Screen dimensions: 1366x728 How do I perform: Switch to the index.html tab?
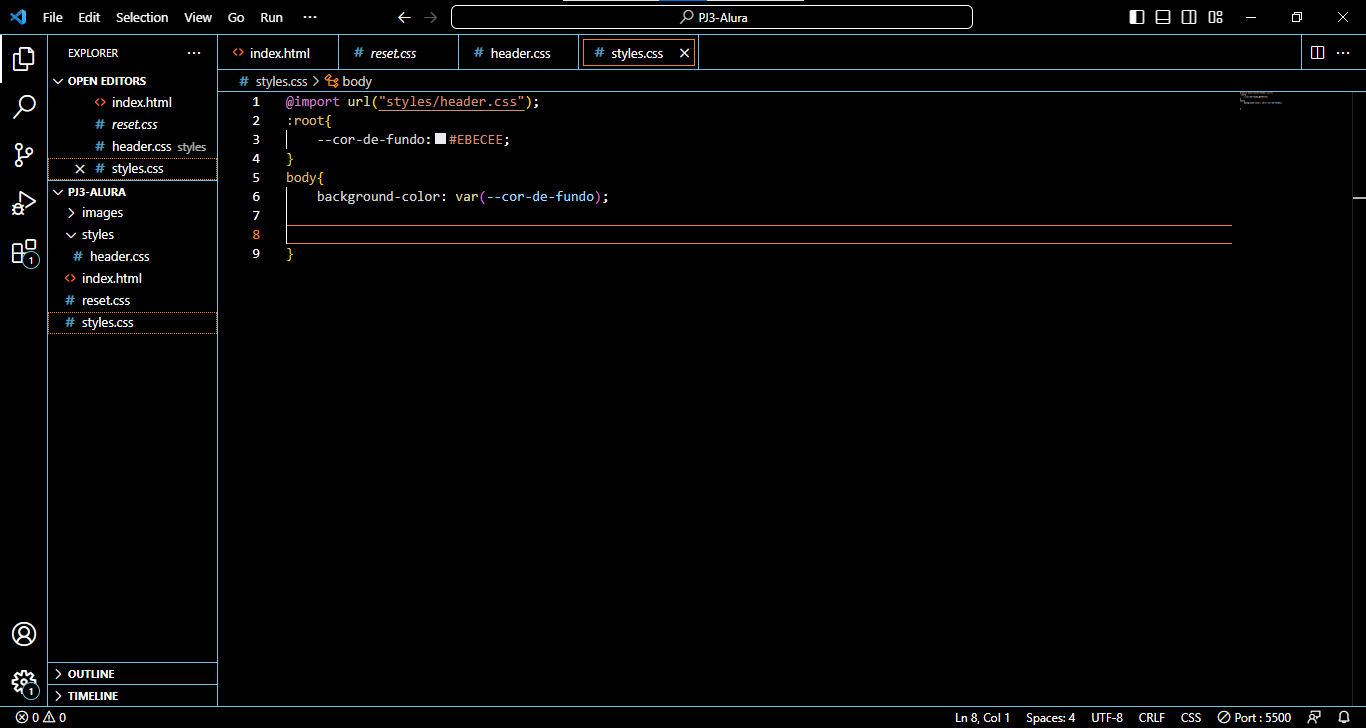click(278, 53)
